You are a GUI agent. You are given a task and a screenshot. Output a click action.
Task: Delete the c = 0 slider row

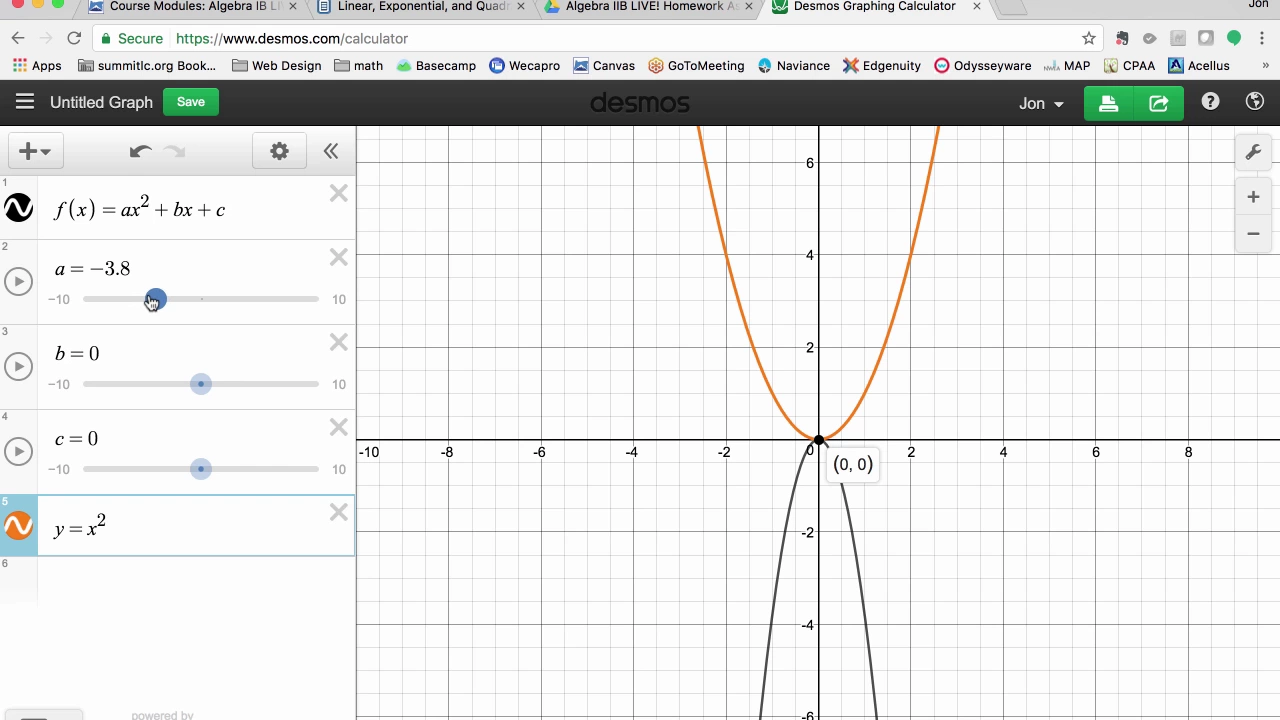339,428
